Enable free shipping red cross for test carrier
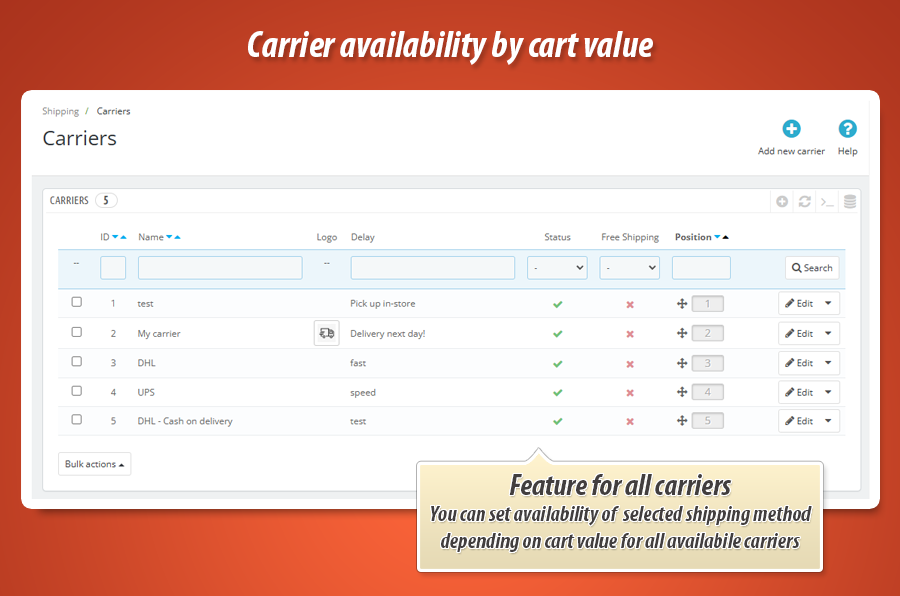The width and height of the screenshot is (900, 596). point(630,304)
